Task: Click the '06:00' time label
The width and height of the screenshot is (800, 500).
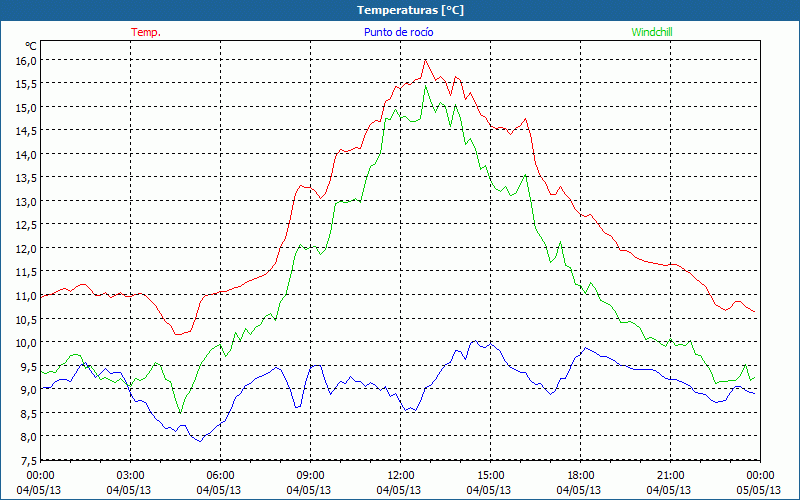Action: [220, 475]
